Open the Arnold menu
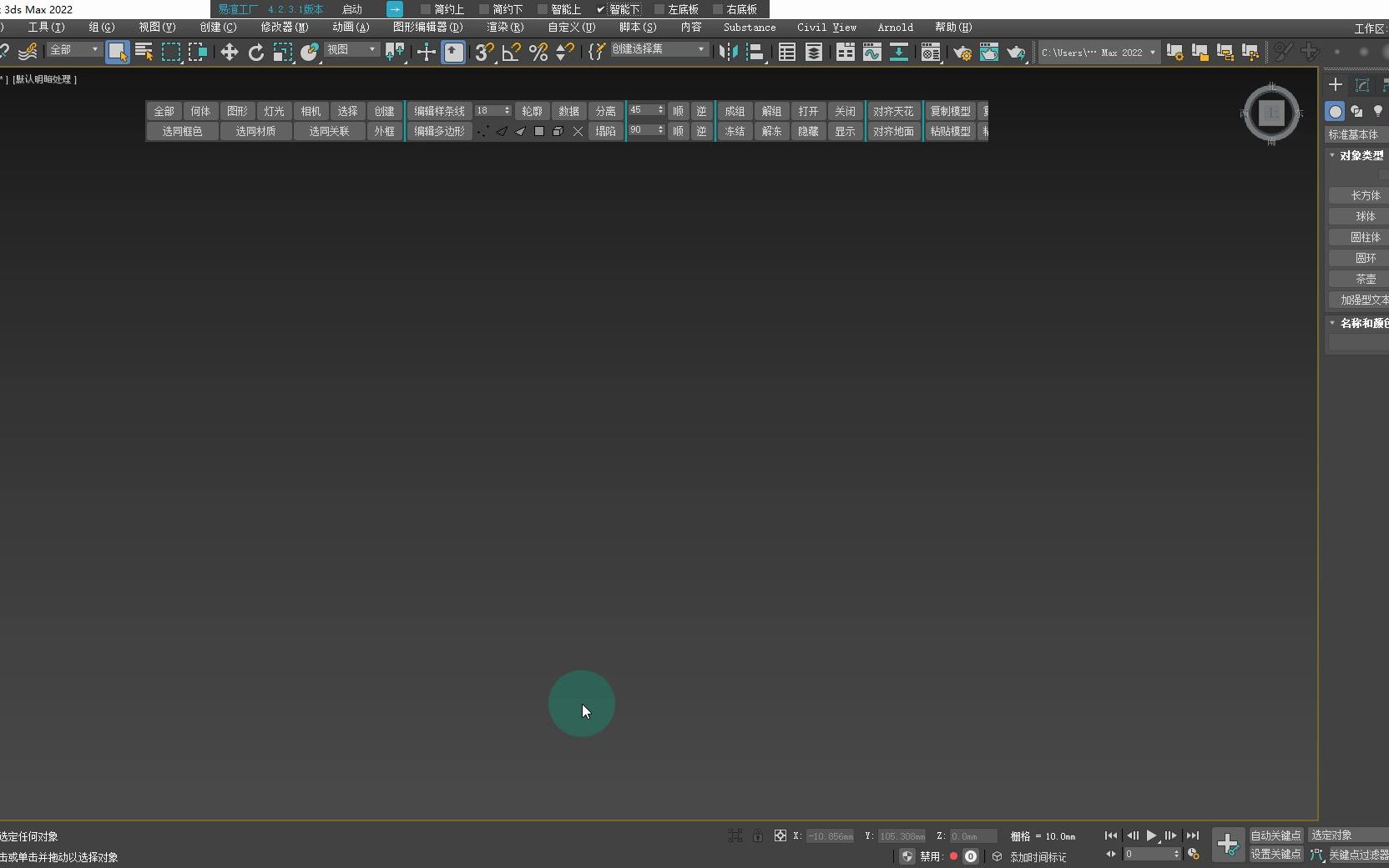 pyautogui.click(x=895, y=28)
